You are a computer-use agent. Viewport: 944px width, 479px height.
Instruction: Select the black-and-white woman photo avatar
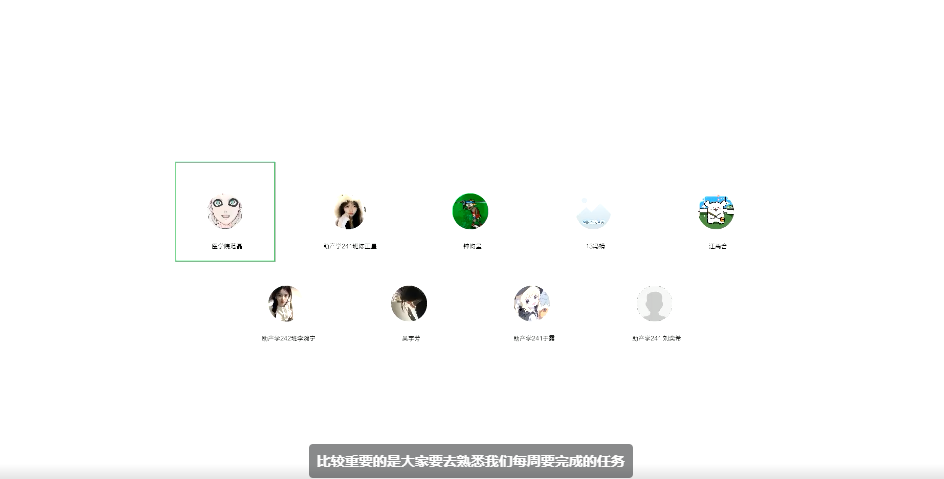[x=286, y=303]
